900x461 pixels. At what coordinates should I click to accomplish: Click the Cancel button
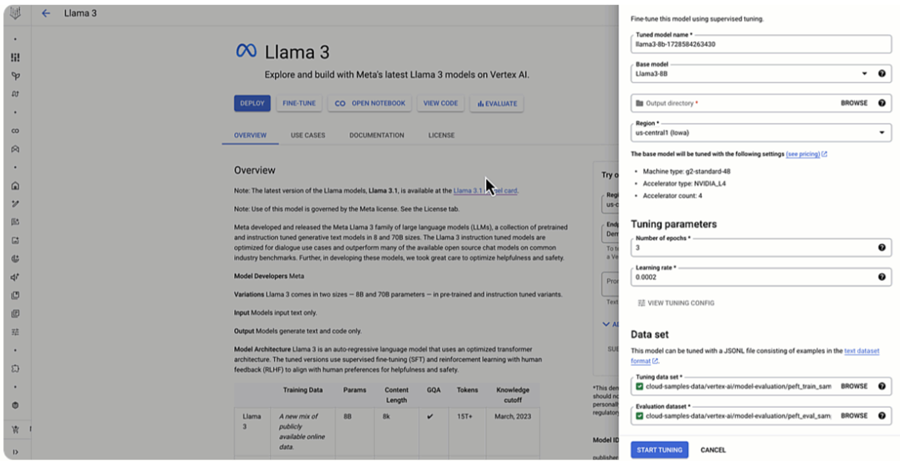click(x=713, y=450)
